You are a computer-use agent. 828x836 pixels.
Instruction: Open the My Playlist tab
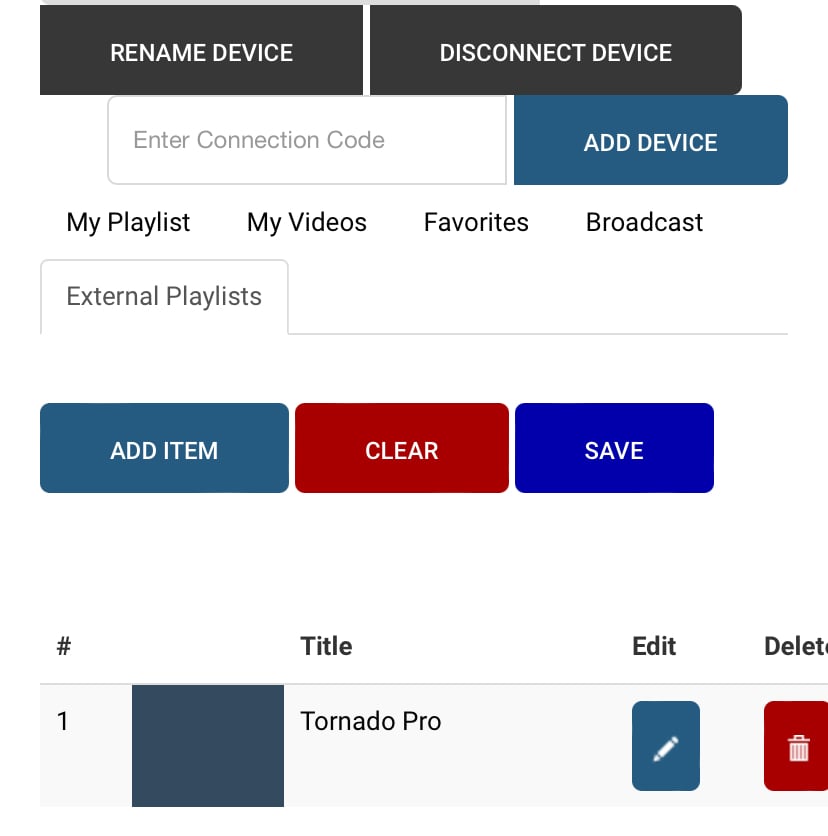pos(128,222)
